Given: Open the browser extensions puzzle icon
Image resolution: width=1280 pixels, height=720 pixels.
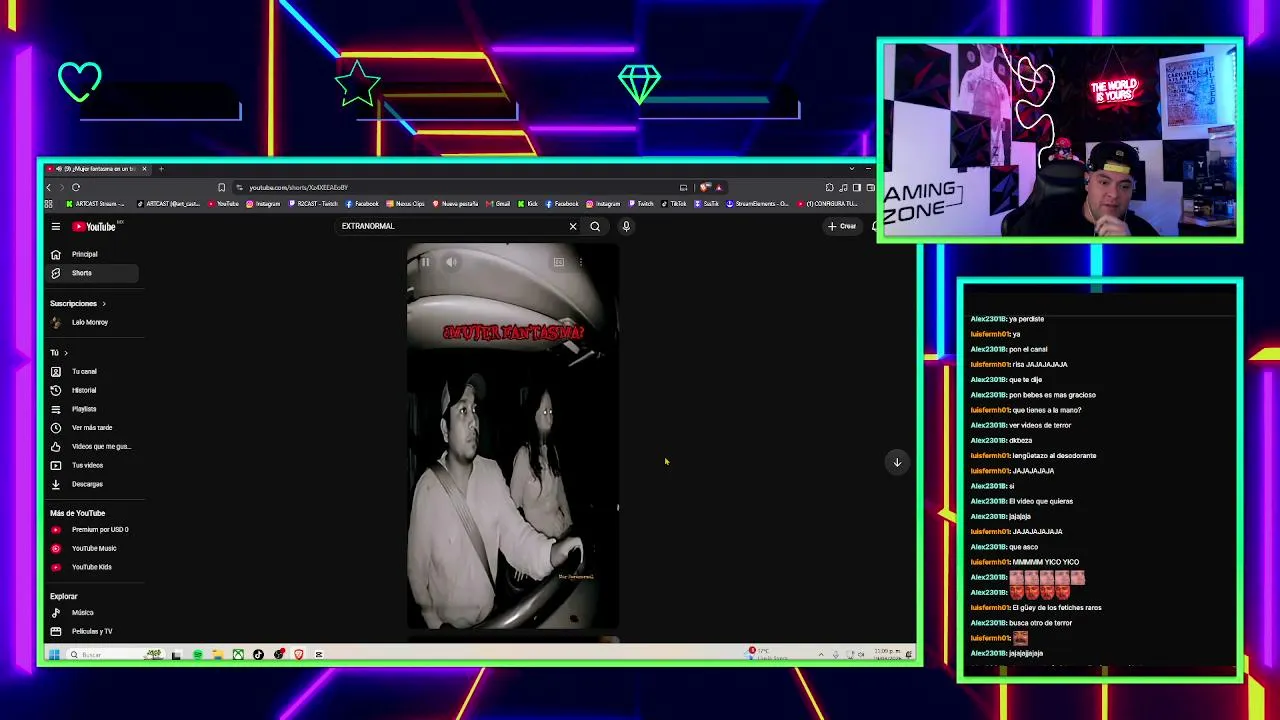Looking at the screenshot, I should coord(830,187).
